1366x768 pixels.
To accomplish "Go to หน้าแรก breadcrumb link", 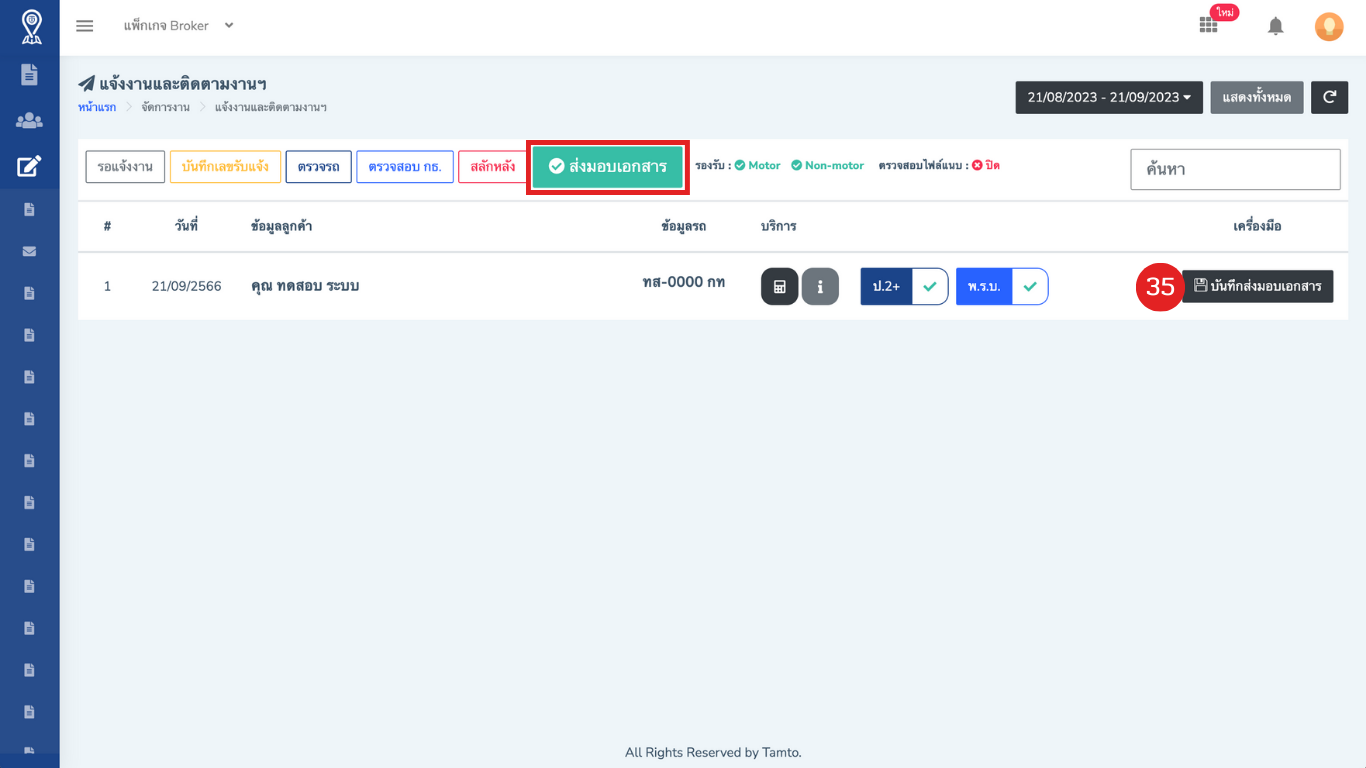I will [x=97, y=107].
